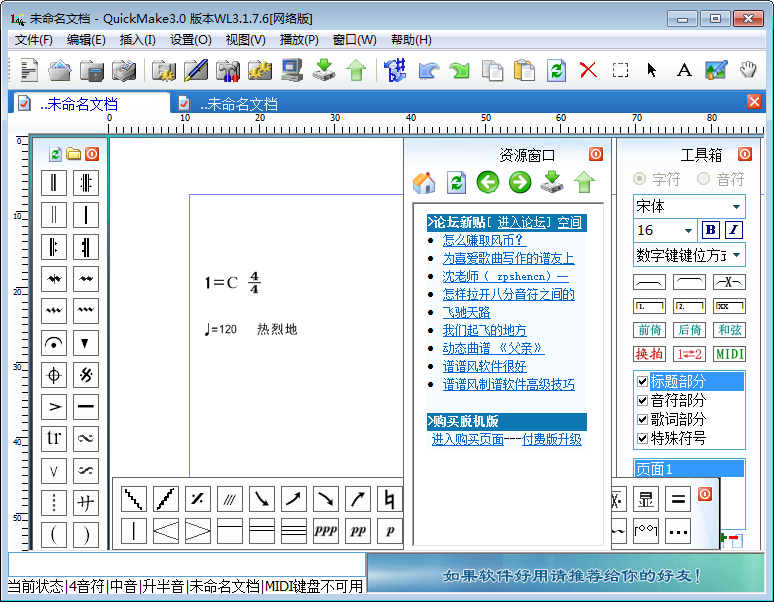
Task: Insert the crescendo hairpin symbol
Action: point(166,531)
